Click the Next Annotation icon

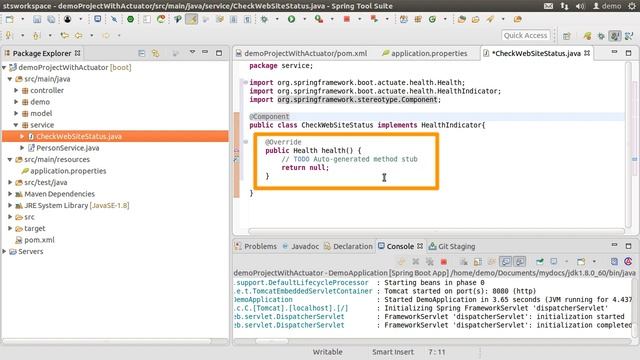pyautogui.click(x=9, y=36)
